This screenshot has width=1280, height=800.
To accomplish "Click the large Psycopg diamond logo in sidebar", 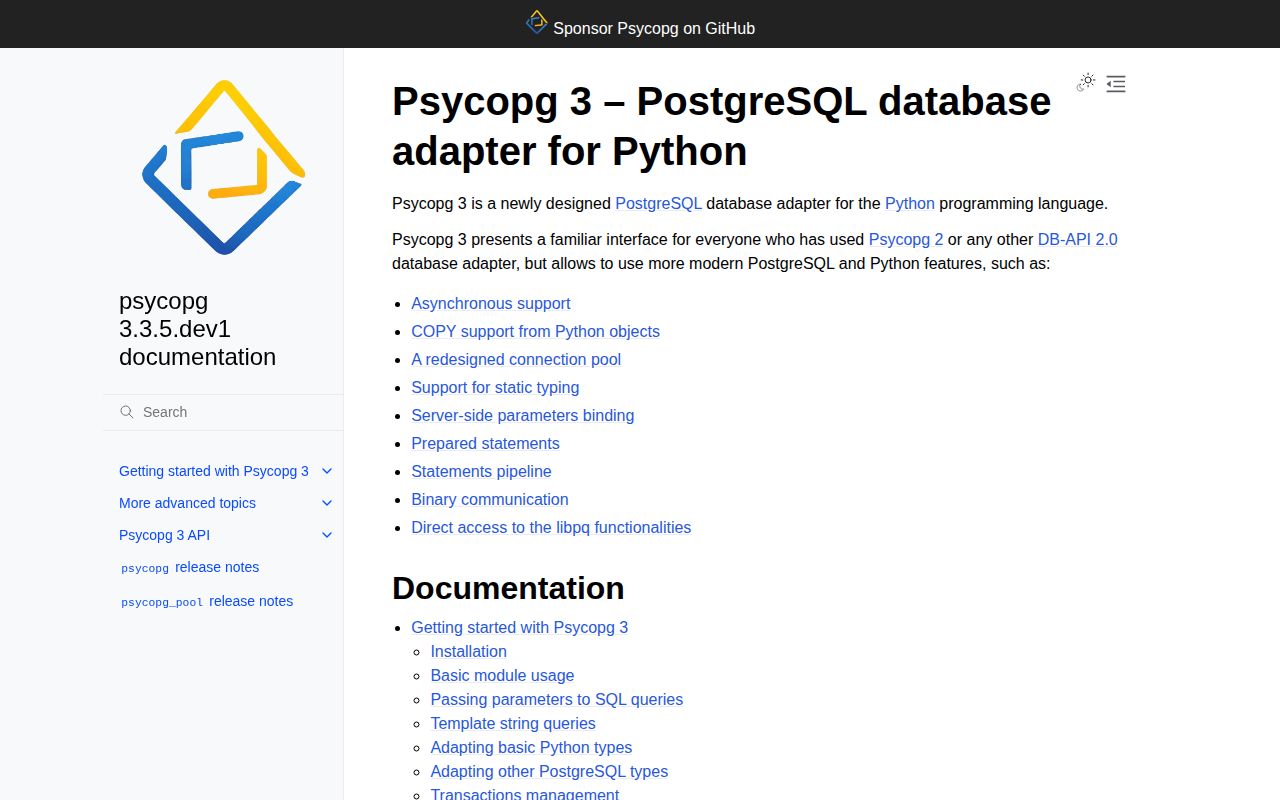I will pyautogui.click(x=223, y=167).
